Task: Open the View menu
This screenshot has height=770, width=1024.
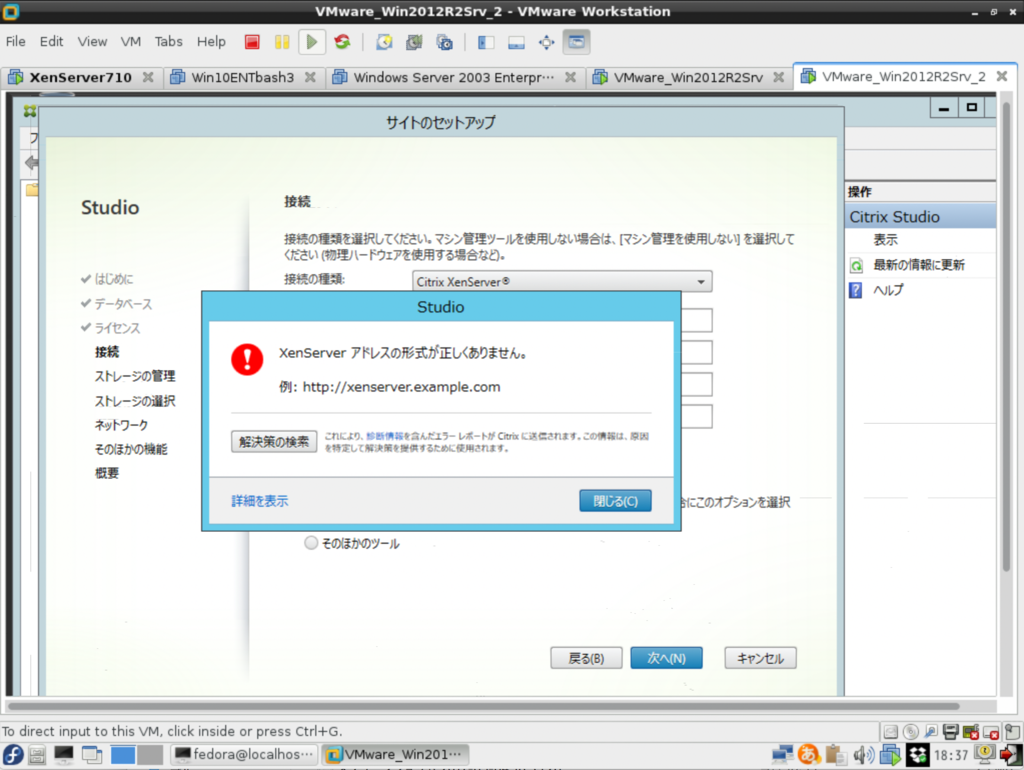Action: pos(92,42)
